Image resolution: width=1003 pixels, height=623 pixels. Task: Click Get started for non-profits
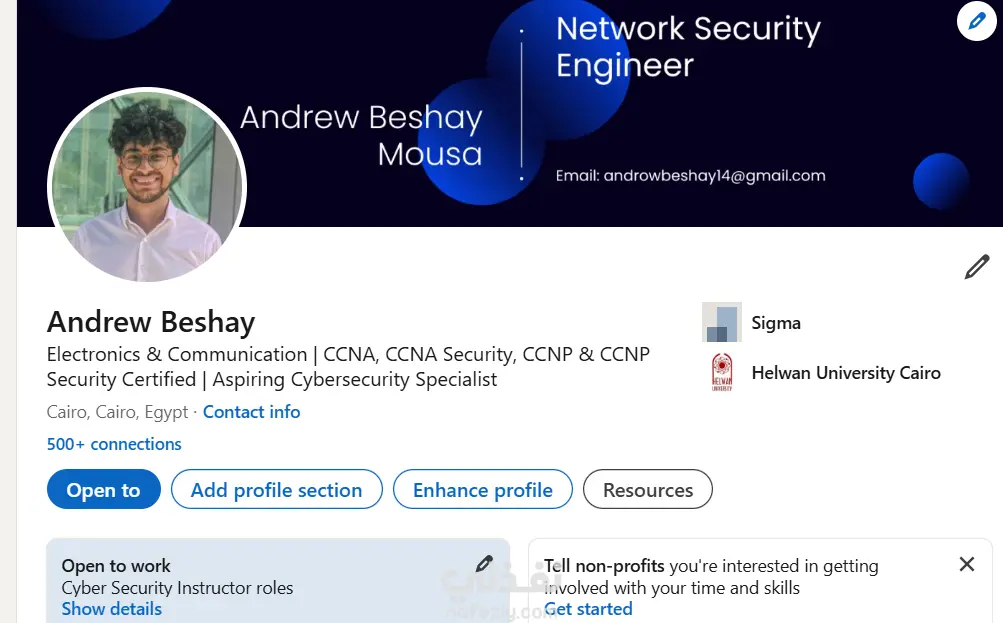point(588,609)
